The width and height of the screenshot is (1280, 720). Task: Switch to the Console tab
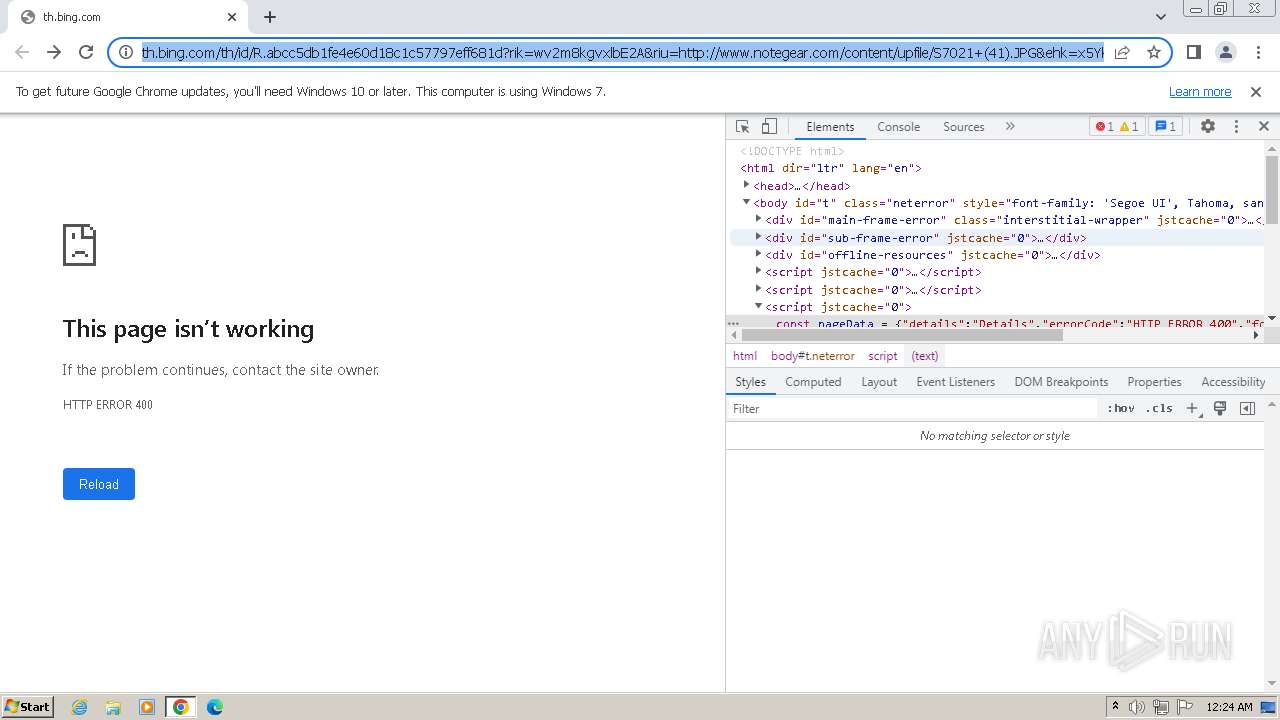[x=898, y=127]
